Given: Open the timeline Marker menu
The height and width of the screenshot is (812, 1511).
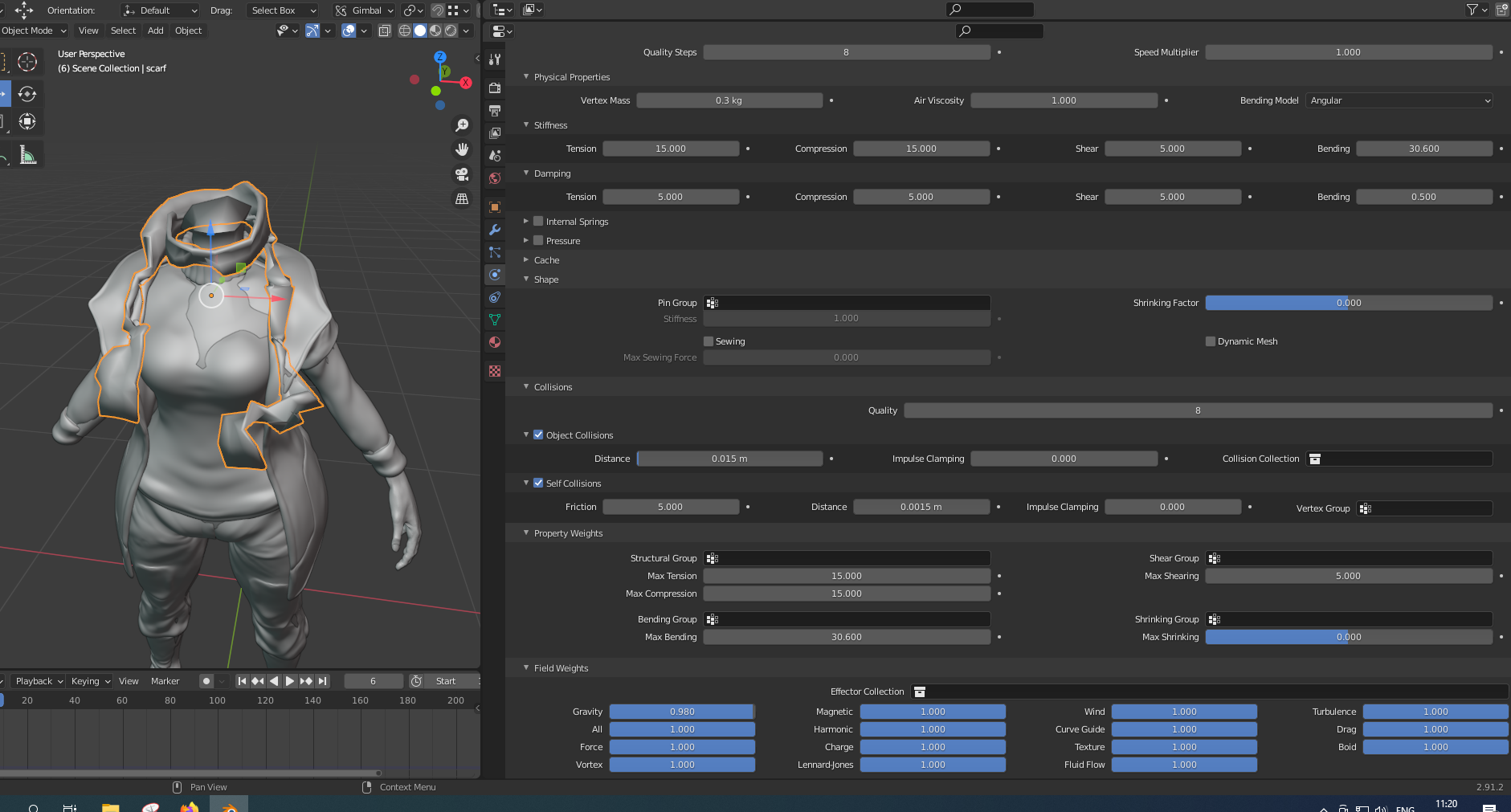Looking at the screenshot, I should pos(165,681).
